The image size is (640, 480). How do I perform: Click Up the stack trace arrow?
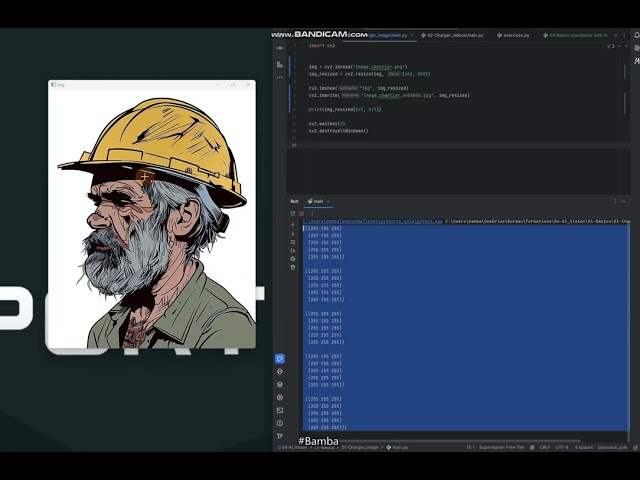(x=293, y=225)
